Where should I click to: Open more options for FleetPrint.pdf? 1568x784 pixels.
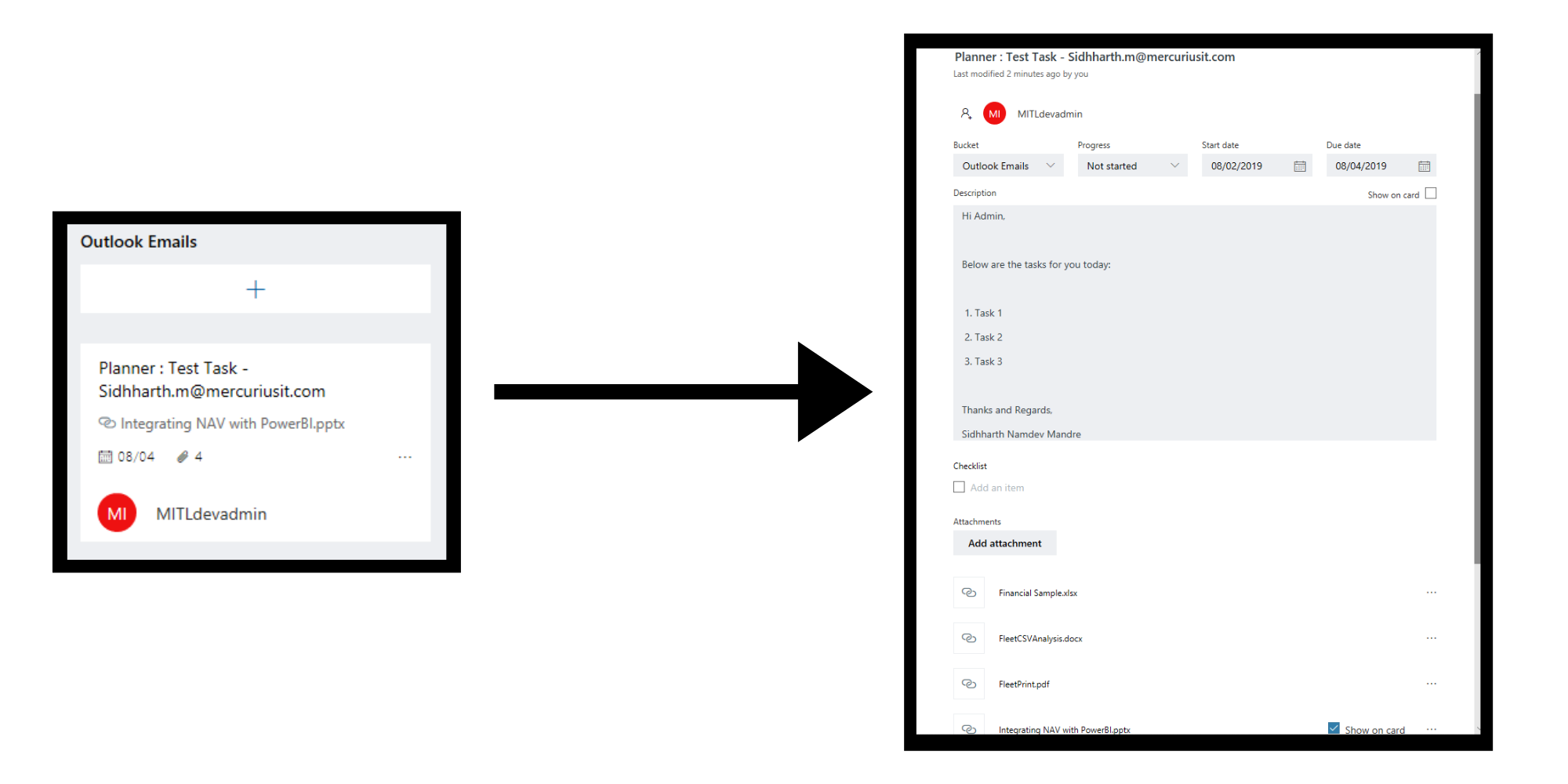[1431, 684]
